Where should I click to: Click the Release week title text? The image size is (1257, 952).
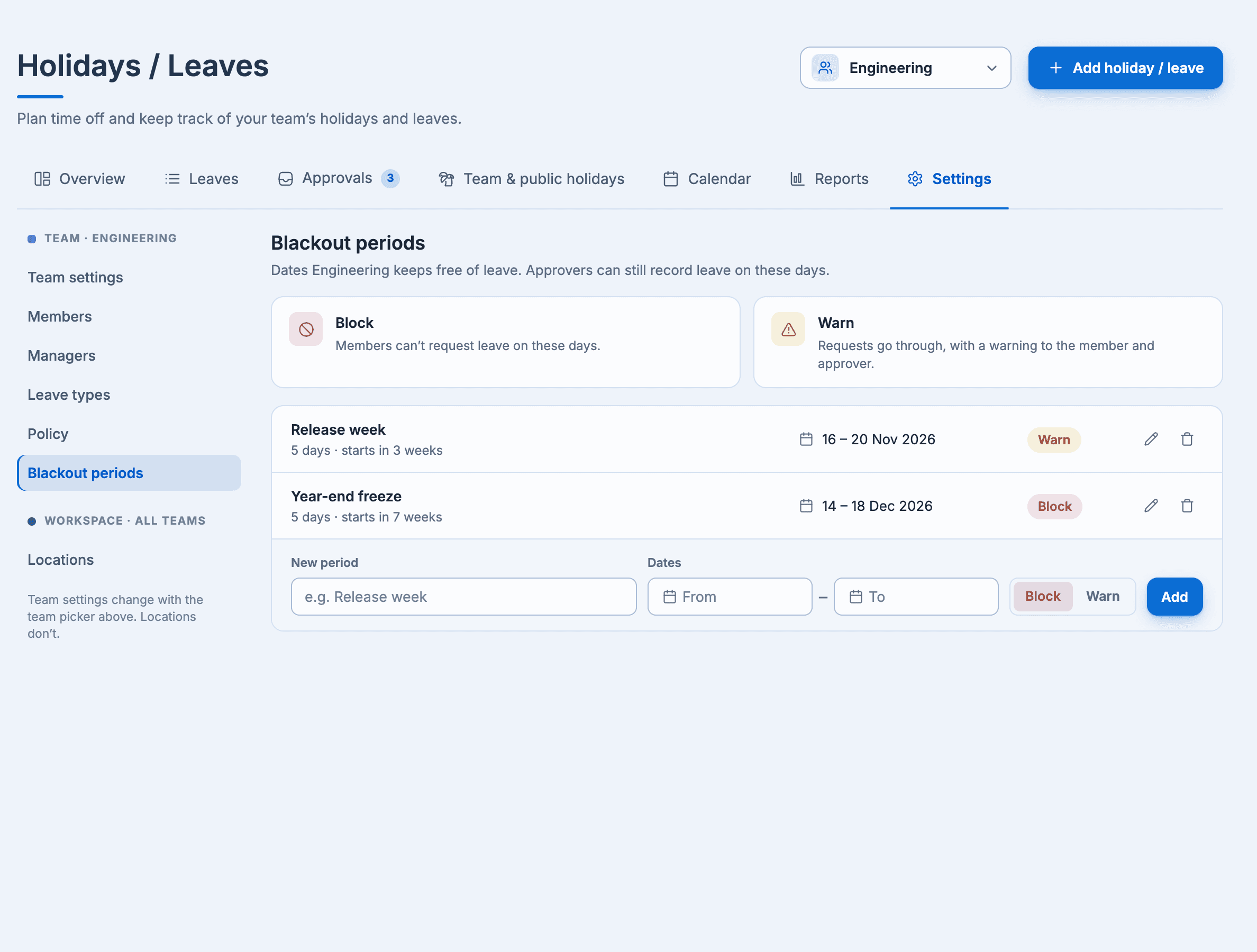[x=338, y=430]
